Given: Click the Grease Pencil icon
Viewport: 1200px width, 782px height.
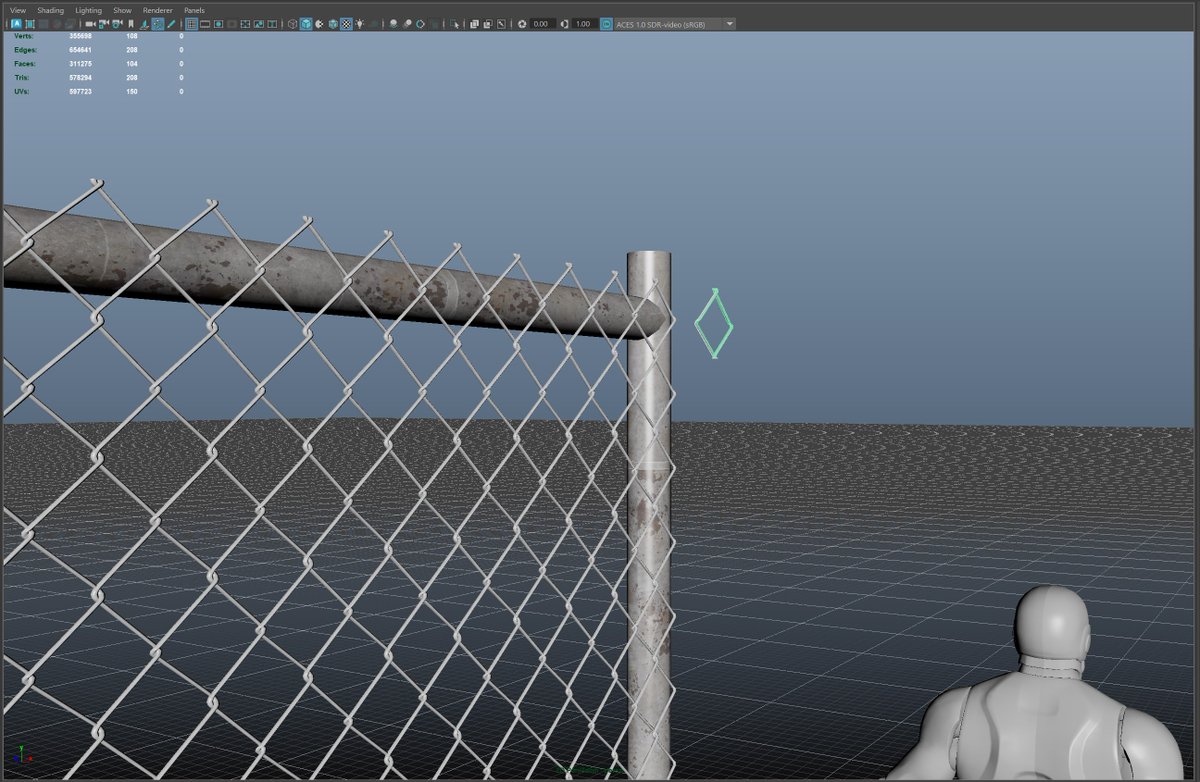Looking at the screenshot, I should point(171,24).
